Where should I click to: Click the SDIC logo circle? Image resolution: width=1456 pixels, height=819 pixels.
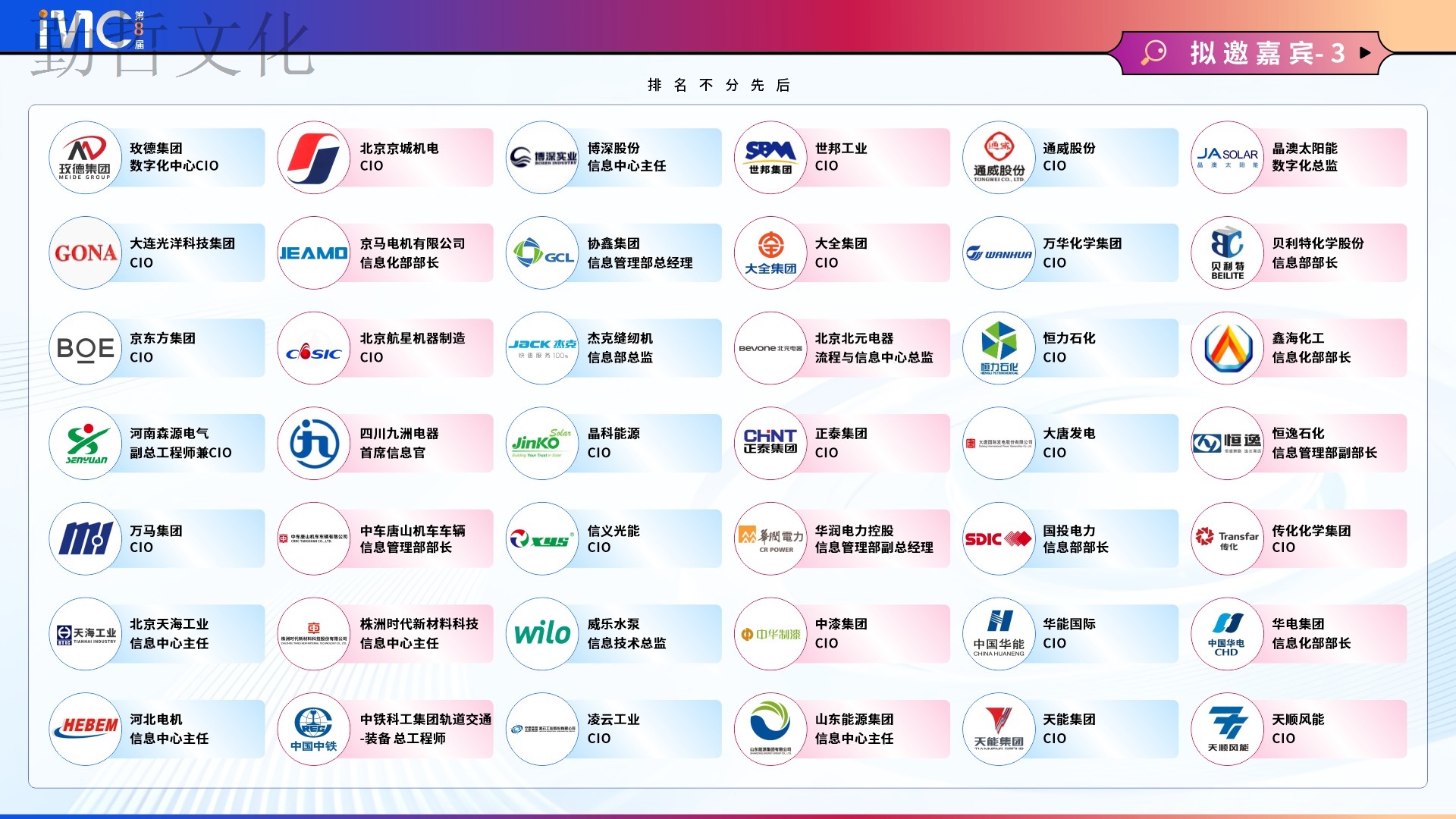point(999,538)
